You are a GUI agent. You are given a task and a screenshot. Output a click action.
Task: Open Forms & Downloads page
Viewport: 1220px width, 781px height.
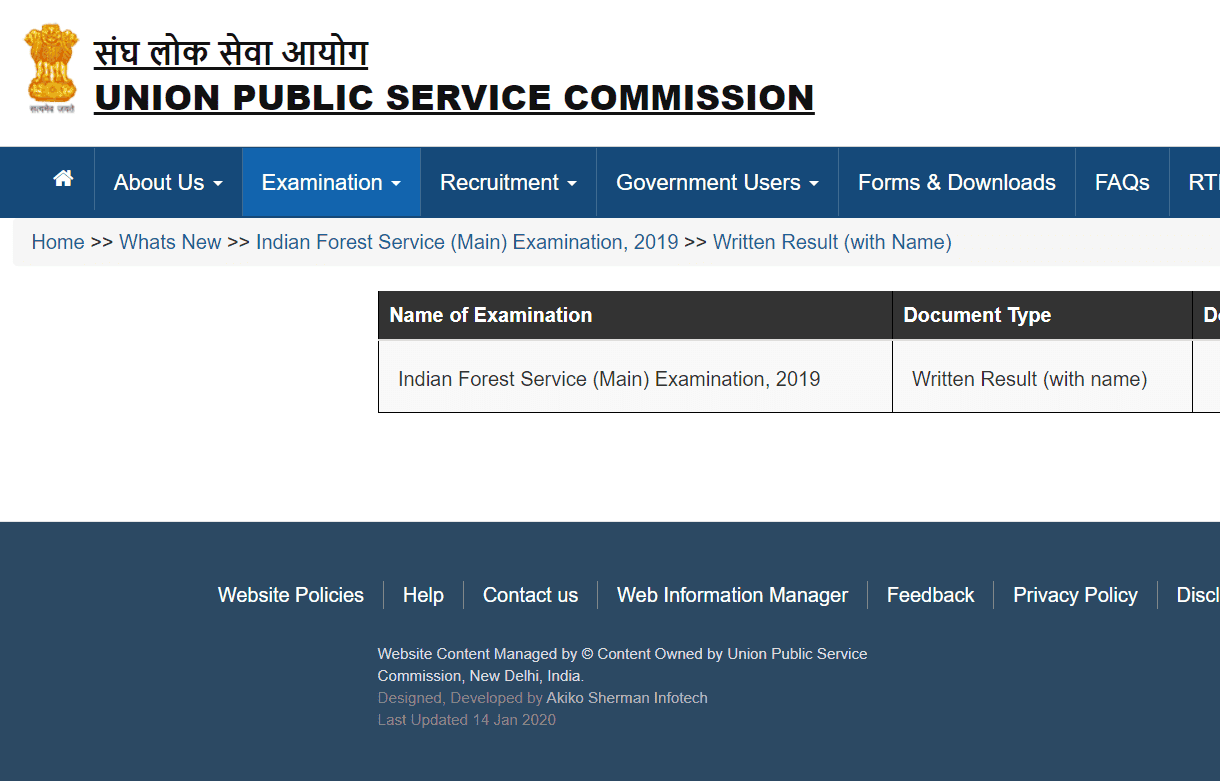pos(957,182)
